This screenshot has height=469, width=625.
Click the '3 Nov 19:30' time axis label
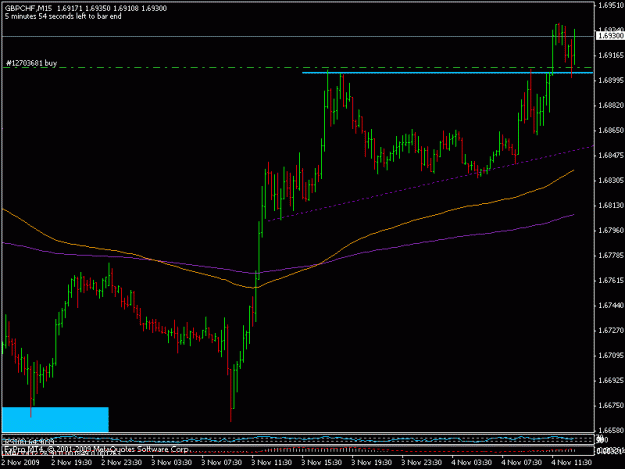coord(371,463)
